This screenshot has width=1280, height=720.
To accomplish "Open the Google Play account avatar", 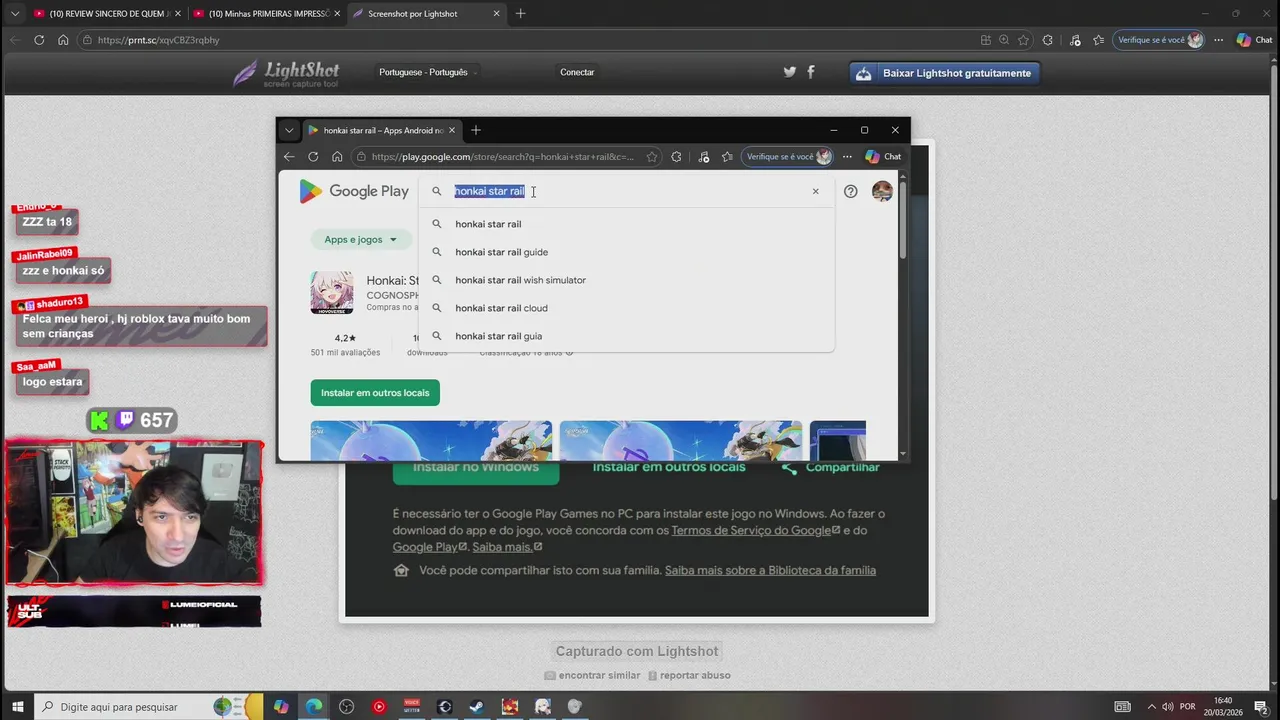I will [882, 191].
